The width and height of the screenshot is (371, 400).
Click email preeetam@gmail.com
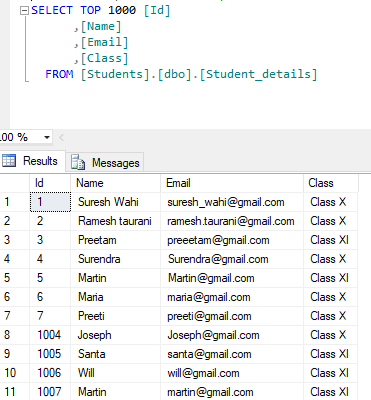pos(232,240)
